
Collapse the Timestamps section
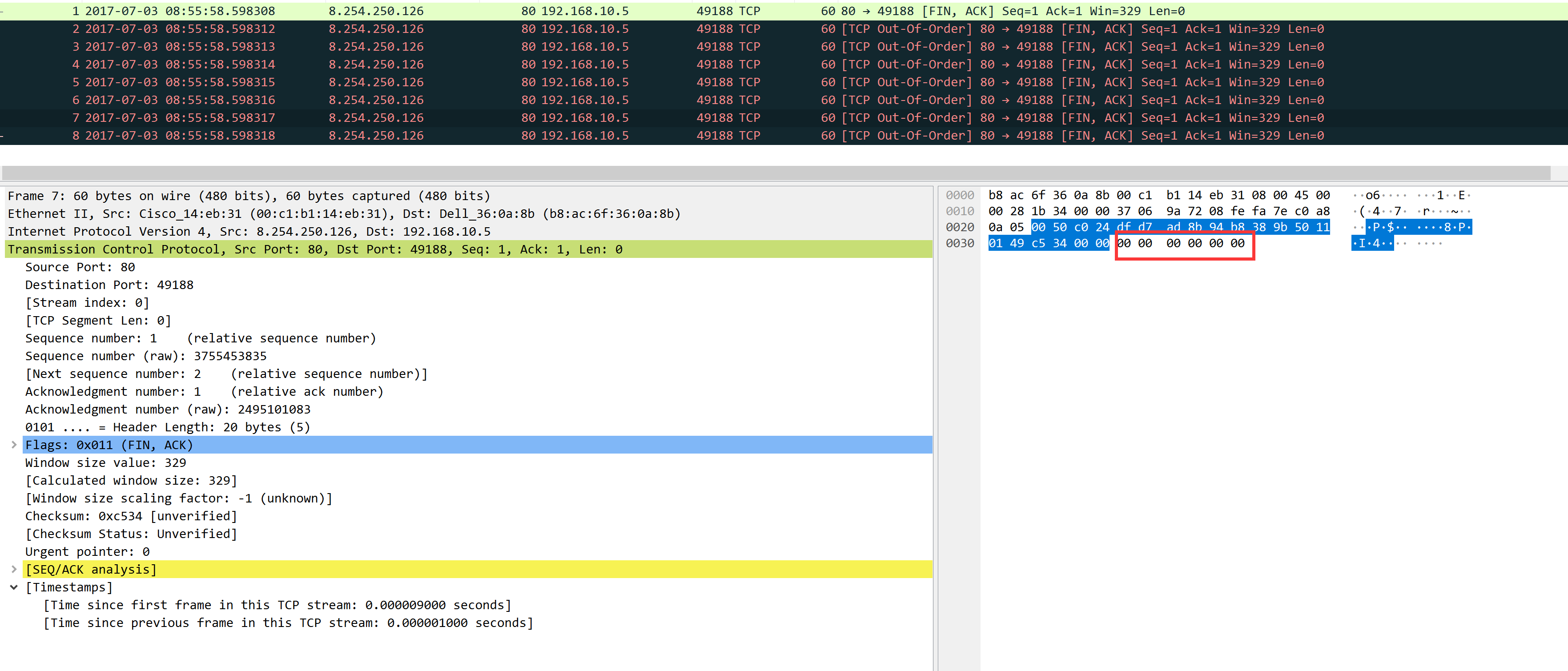point(14,587)
